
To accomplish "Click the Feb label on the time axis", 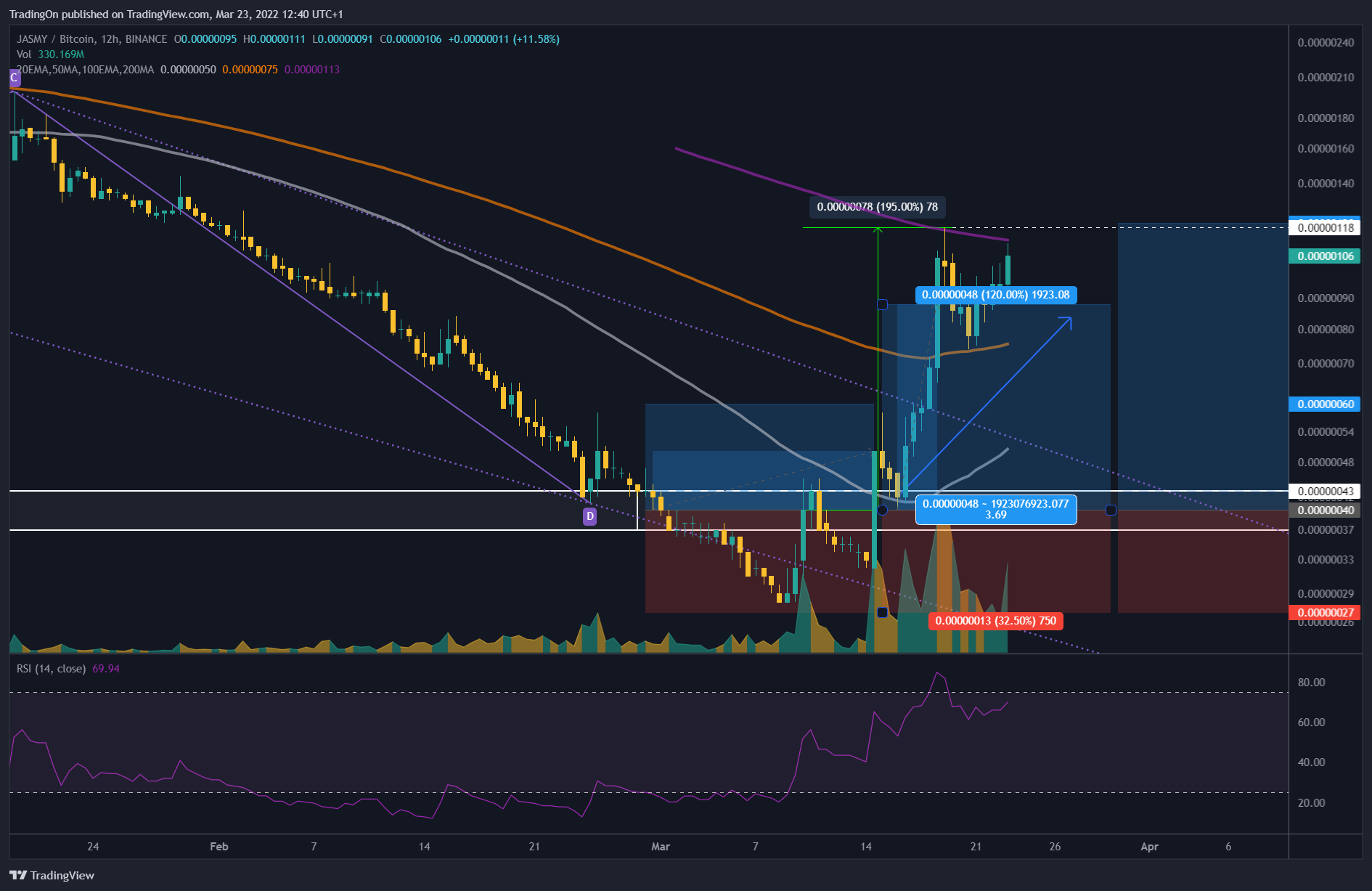I will [x=219, y=847].
